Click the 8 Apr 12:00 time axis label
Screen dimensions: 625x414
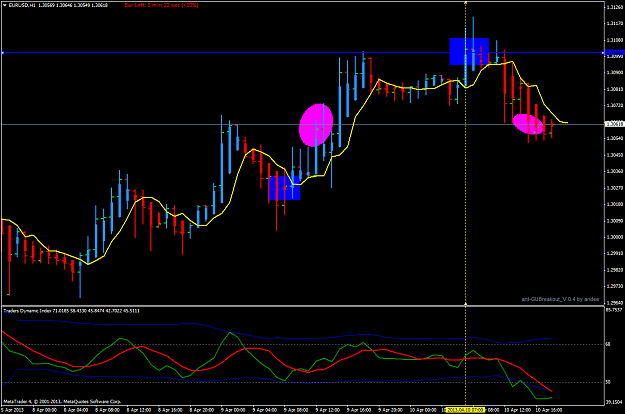[x=139, y=410]
